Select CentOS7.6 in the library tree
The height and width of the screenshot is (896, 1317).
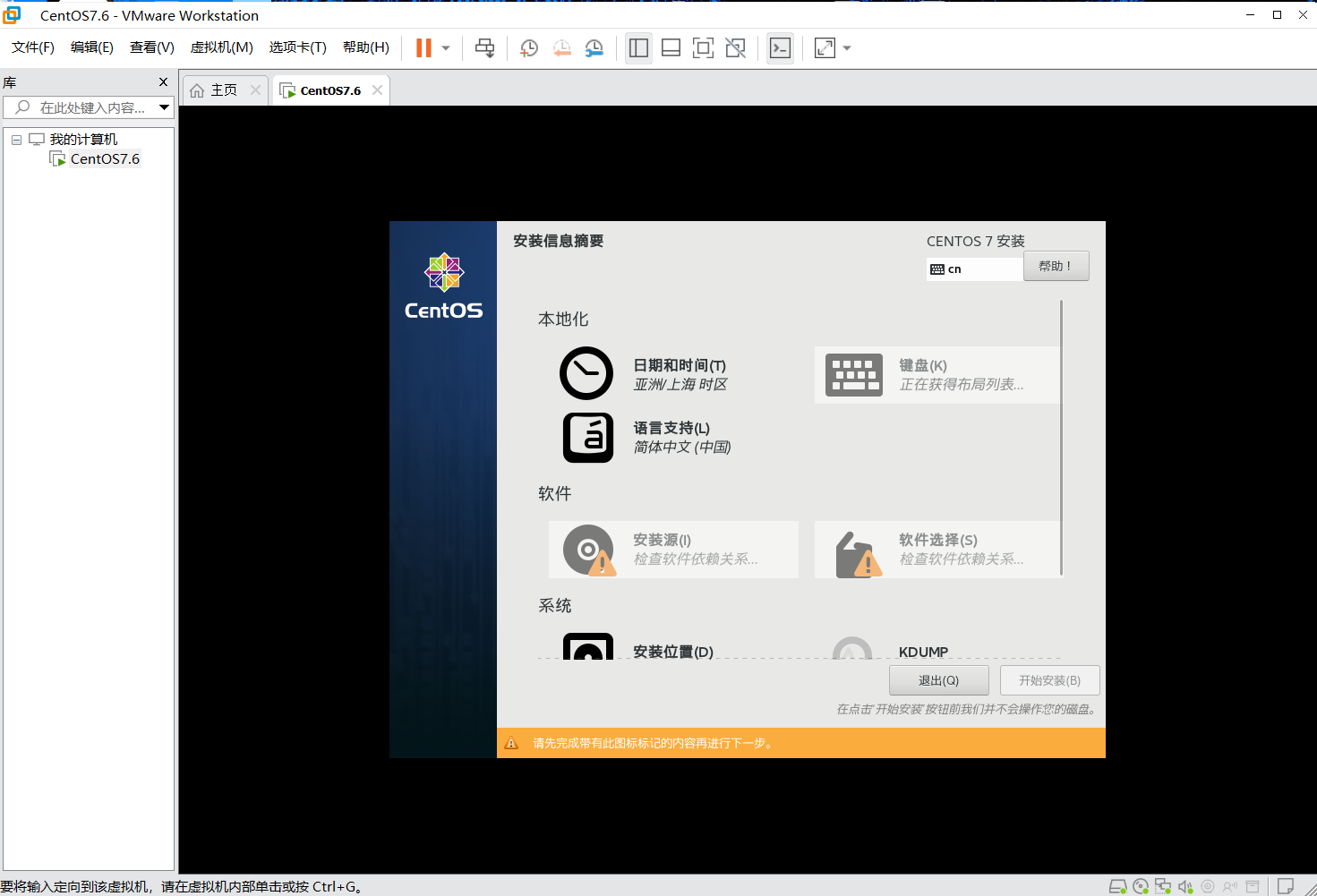(x=105, y=159)
